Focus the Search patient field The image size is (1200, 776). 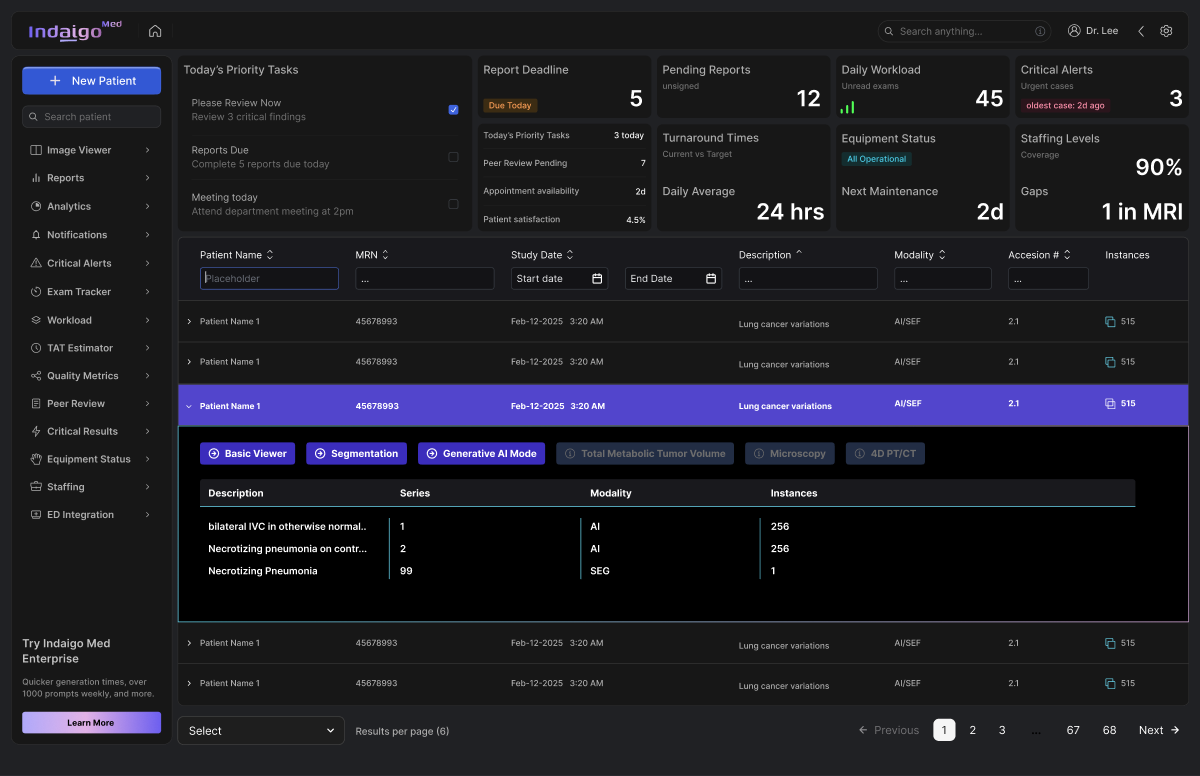91,117
